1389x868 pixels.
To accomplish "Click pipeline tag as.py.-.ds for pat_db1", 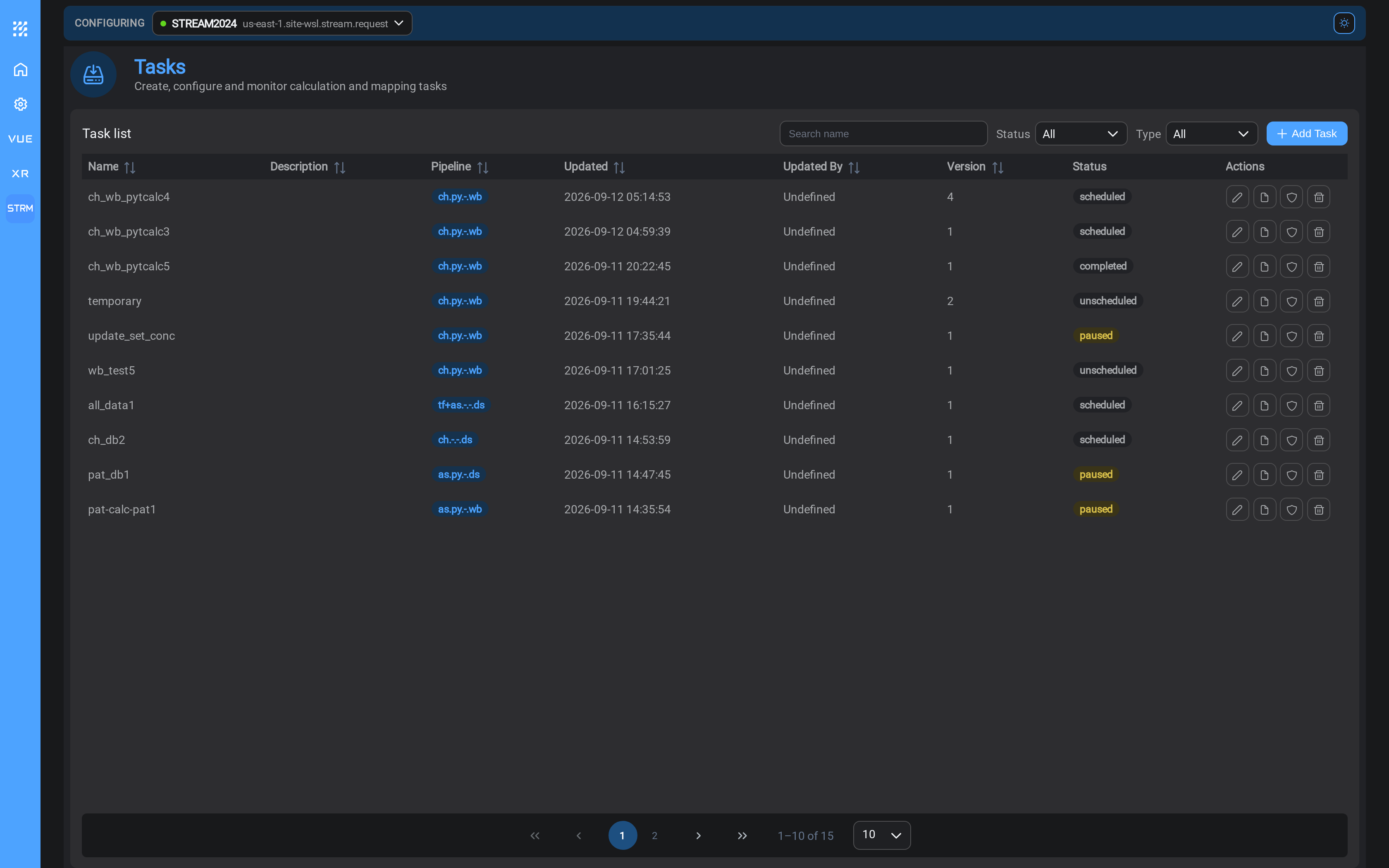I will [x=458, y=475].
